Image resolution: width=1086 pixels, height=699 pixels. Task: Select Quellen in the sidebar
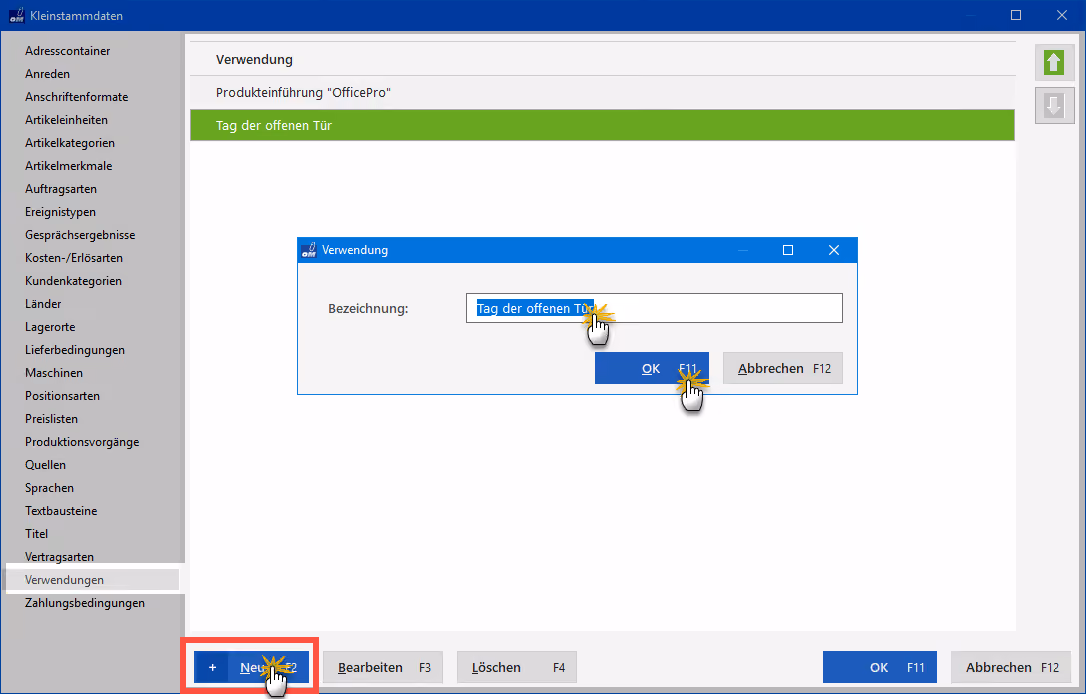pyautogui.click(x=46, y=465)
